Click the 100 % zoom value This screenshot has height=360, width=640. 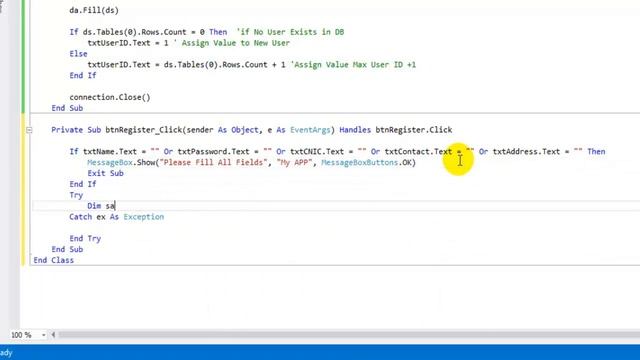pos(21,335)
